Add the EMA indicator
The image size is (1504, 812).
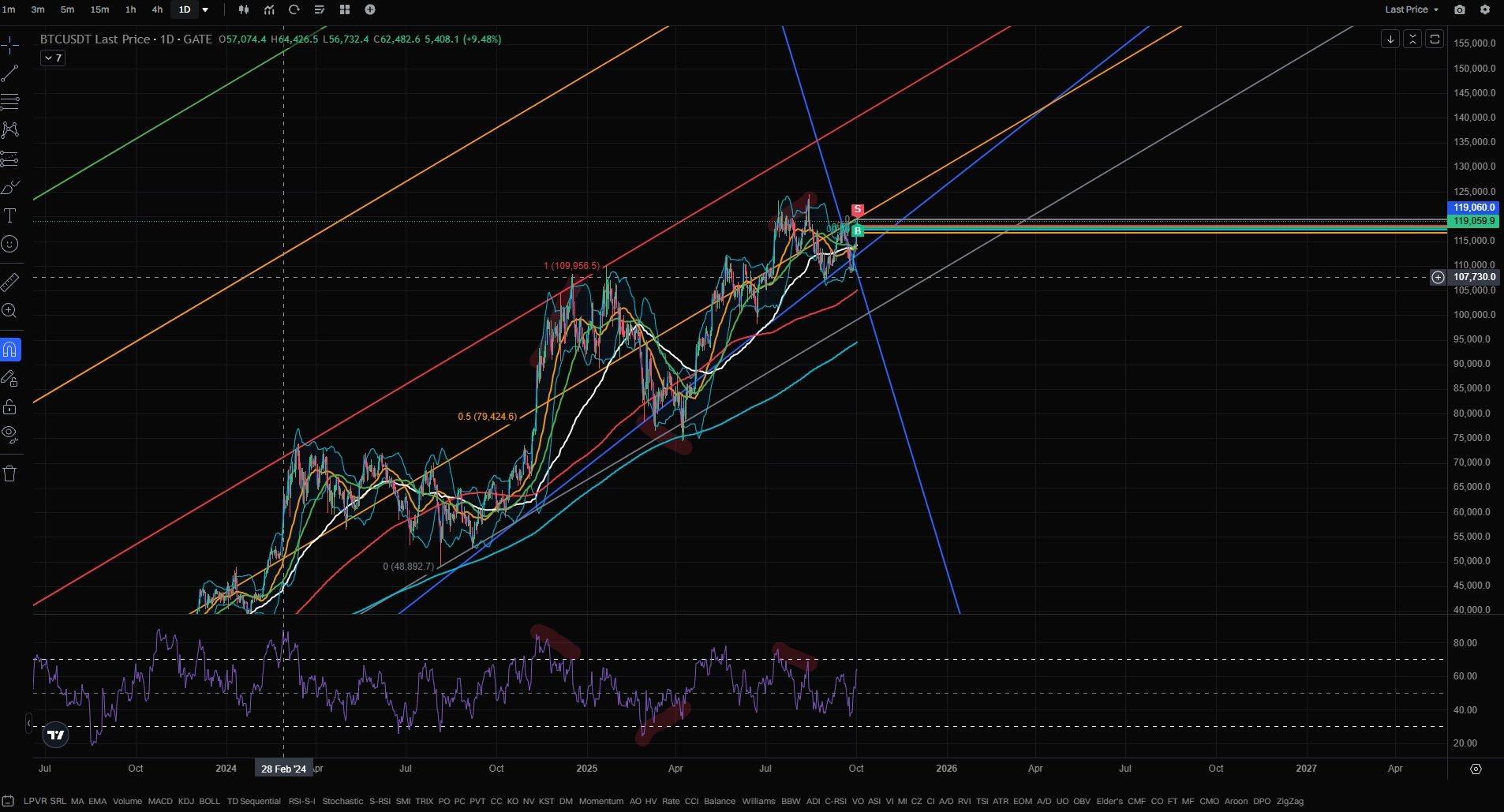coord(98,801)
